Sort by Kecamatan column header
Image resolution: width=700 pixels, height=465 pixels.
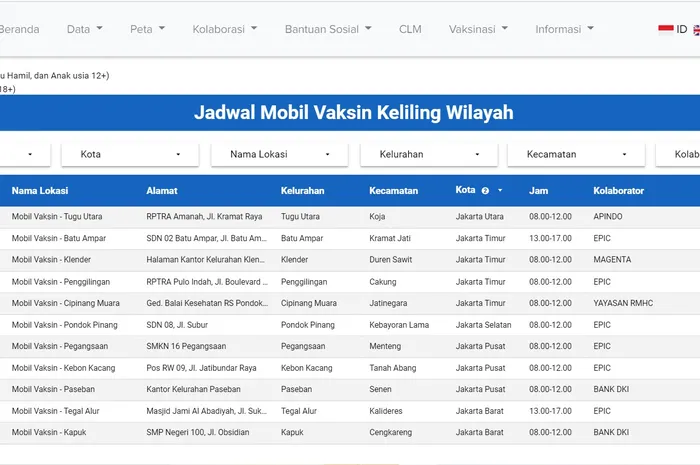coord(393,191)
